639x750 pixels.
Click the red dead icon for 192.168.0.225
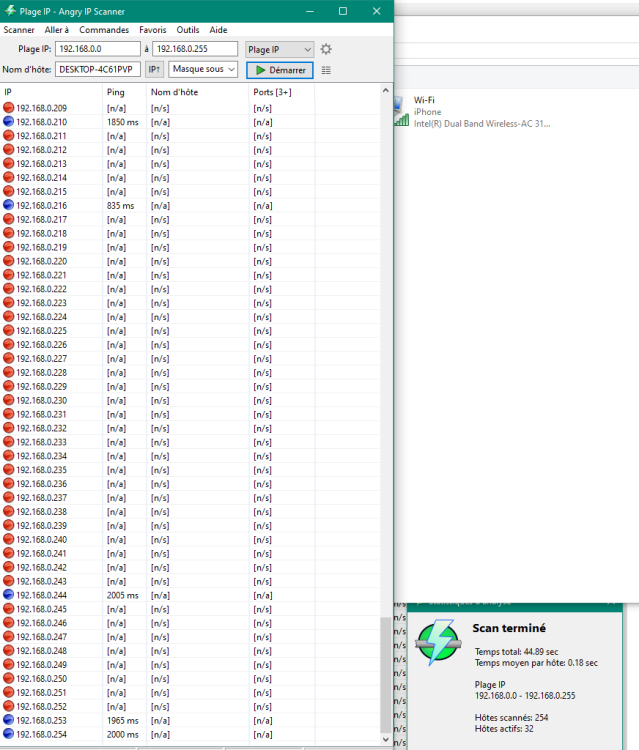coord(8,331)
